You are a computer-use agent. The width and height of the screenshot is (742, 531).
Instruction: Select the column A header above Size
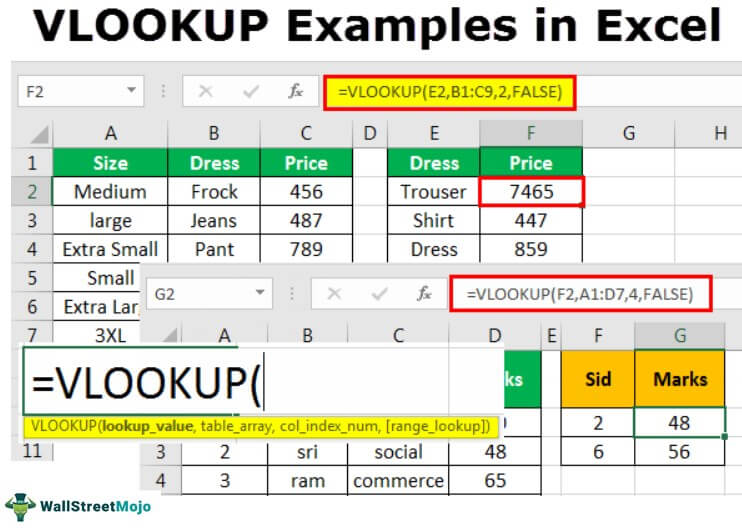click(x=110, y=134)
